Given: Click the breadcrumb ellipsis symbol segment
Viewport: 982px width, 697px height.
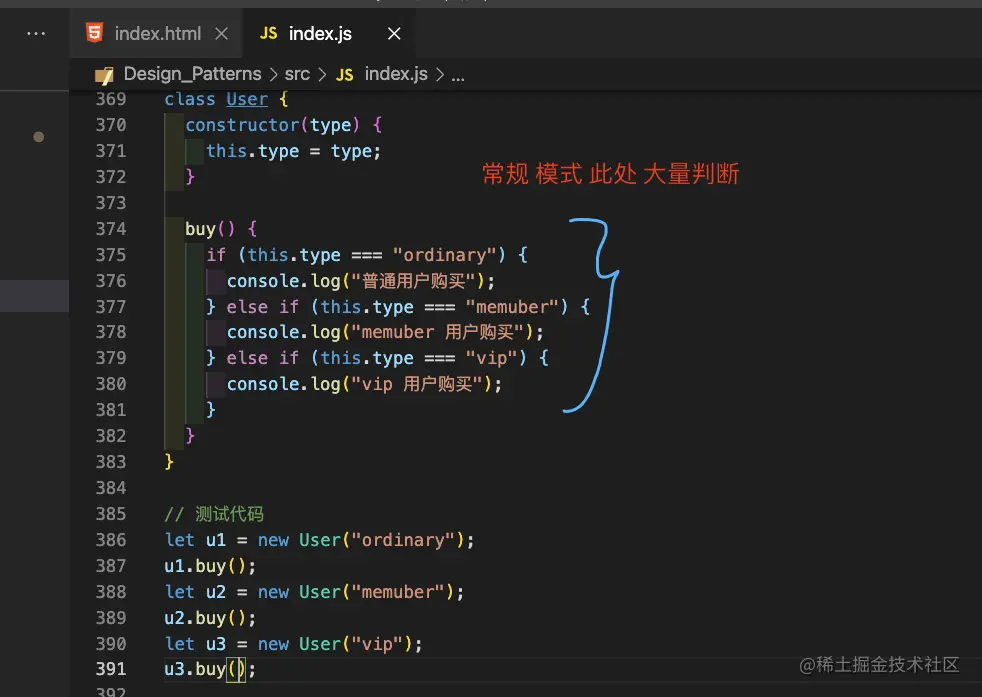Looking at the screenshot, I should point(458,78).
